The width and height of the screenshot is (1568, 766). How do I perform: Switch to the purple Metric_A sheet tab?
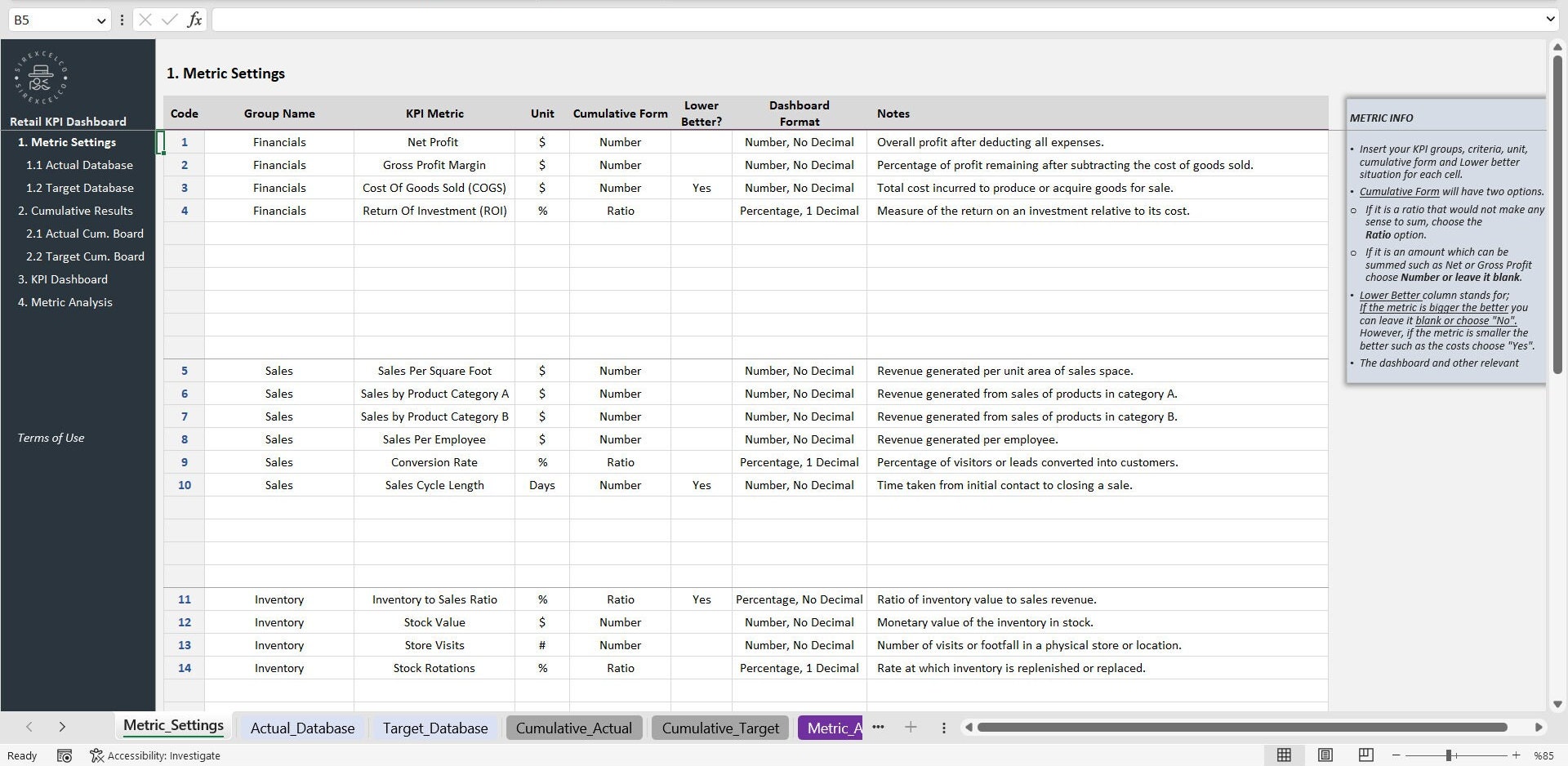[830, 728]
